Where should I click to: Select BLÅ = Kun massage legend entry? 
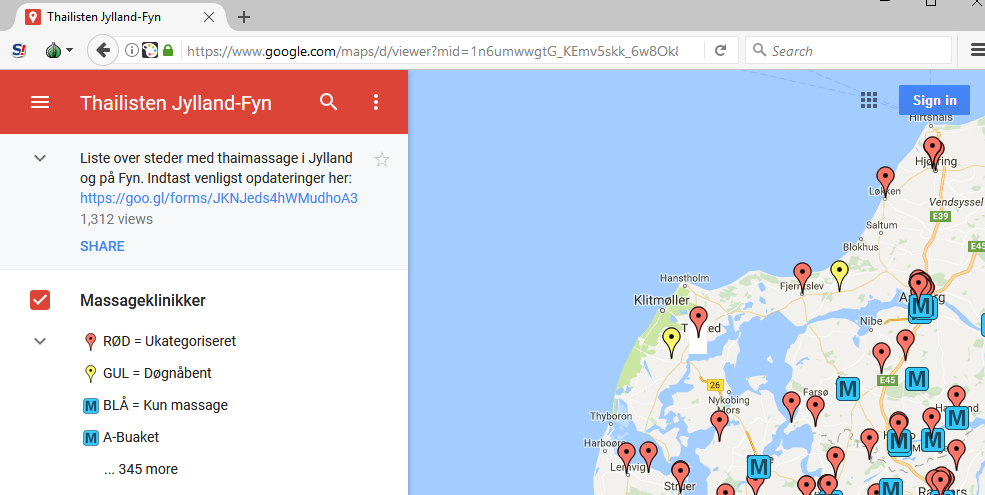pos(156,405)
